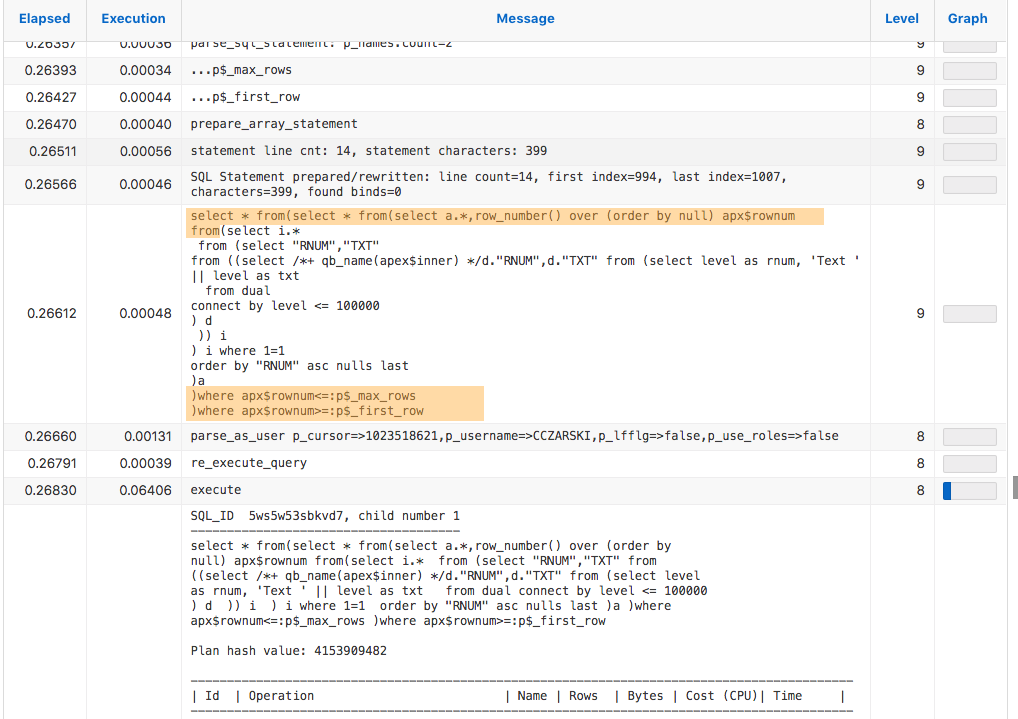The height and width of the screenshot is (719, 1018).
Task: Click the prepare_array_statement message
Action: tap(274, 124)
